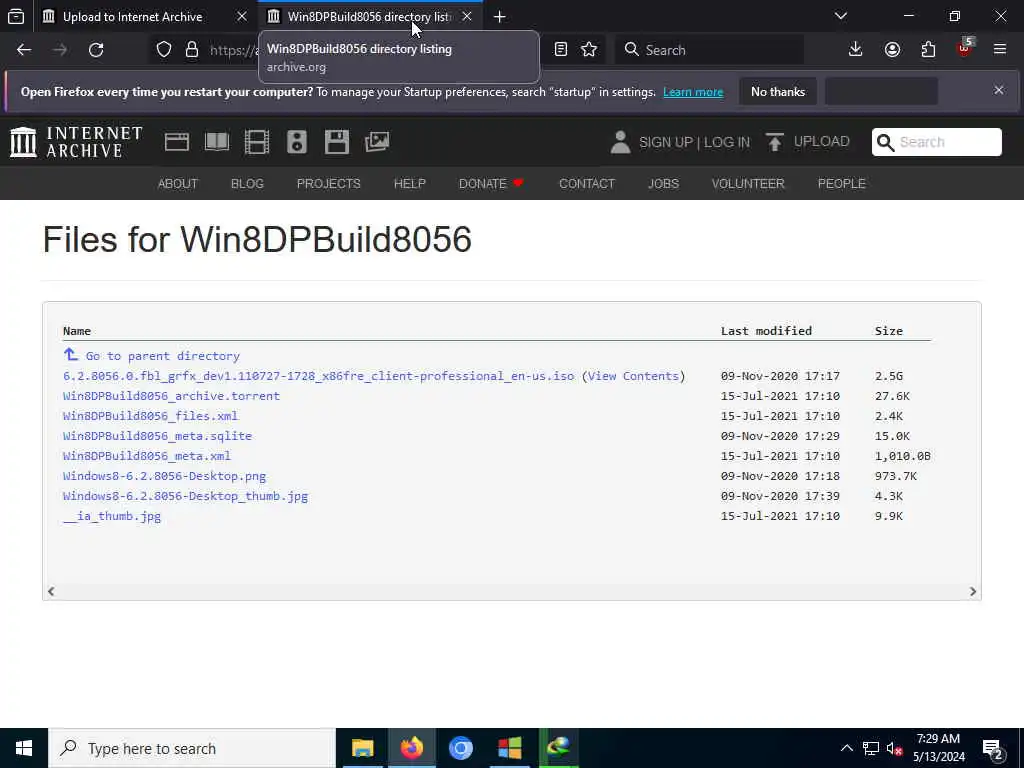1024x768 pixels.
Task: Reload the current page
Action: (x=96, y=50)
